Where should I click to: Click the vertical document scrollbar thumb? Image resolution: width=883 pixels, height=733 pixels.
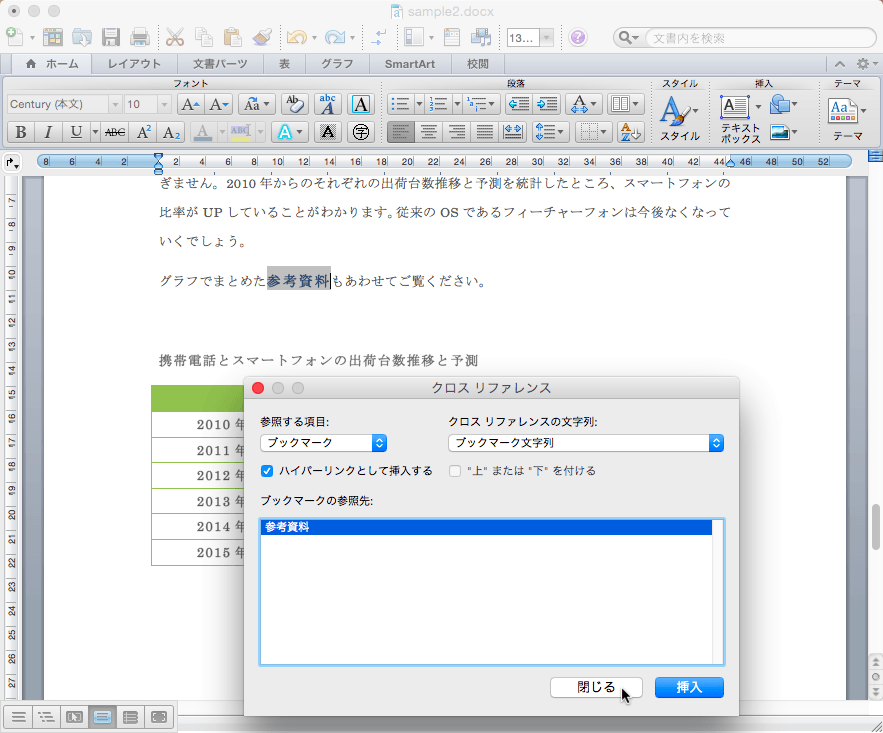(x=876, y=527)
